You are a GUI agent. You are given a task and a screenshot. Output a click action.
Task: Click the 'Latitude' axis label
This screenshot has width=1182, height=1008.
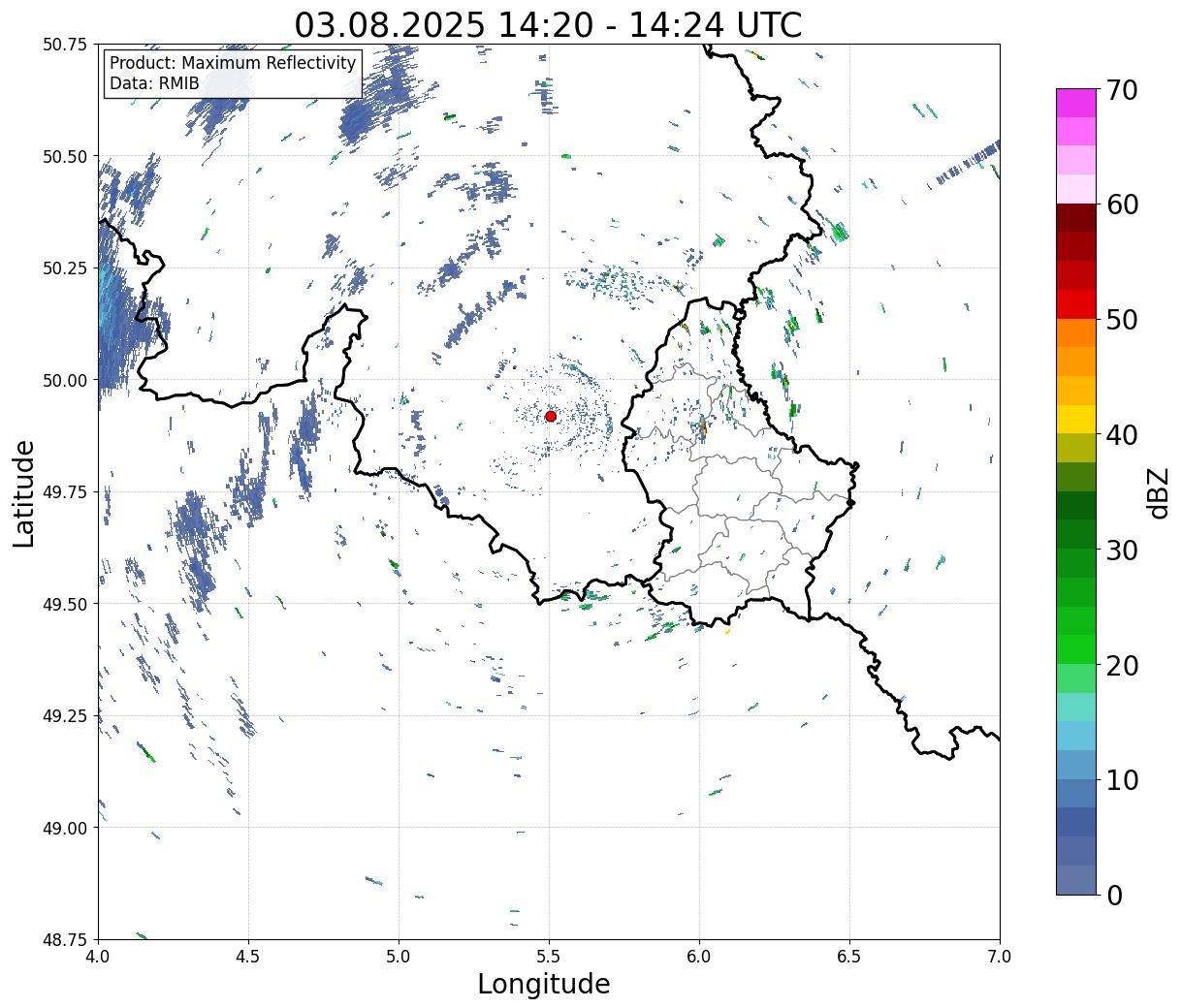24,492
